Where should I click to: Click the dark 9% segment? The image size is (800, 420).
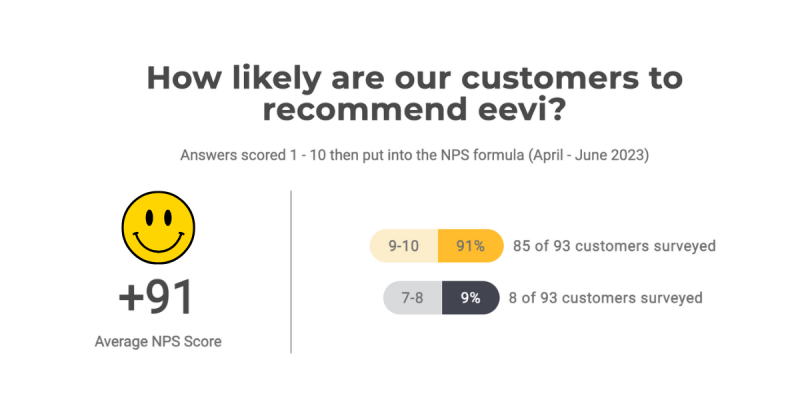[x=470, y=298]
